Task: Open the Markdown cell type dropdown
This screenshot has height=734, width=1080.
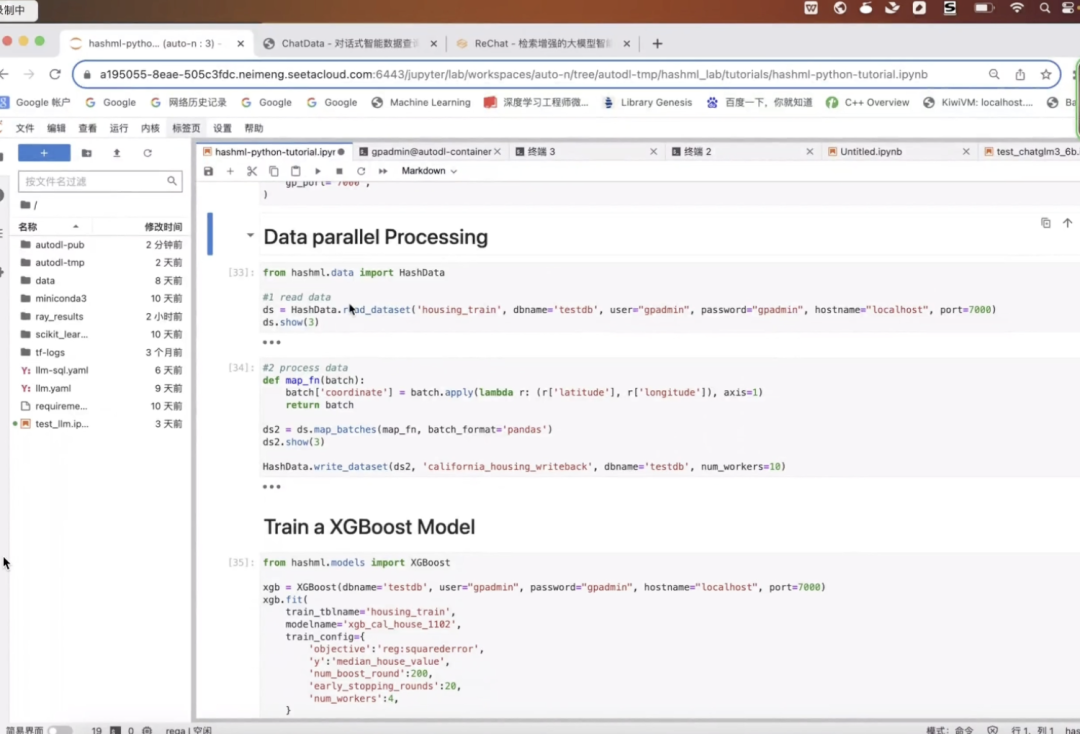Action: click(x=429, y=171)
